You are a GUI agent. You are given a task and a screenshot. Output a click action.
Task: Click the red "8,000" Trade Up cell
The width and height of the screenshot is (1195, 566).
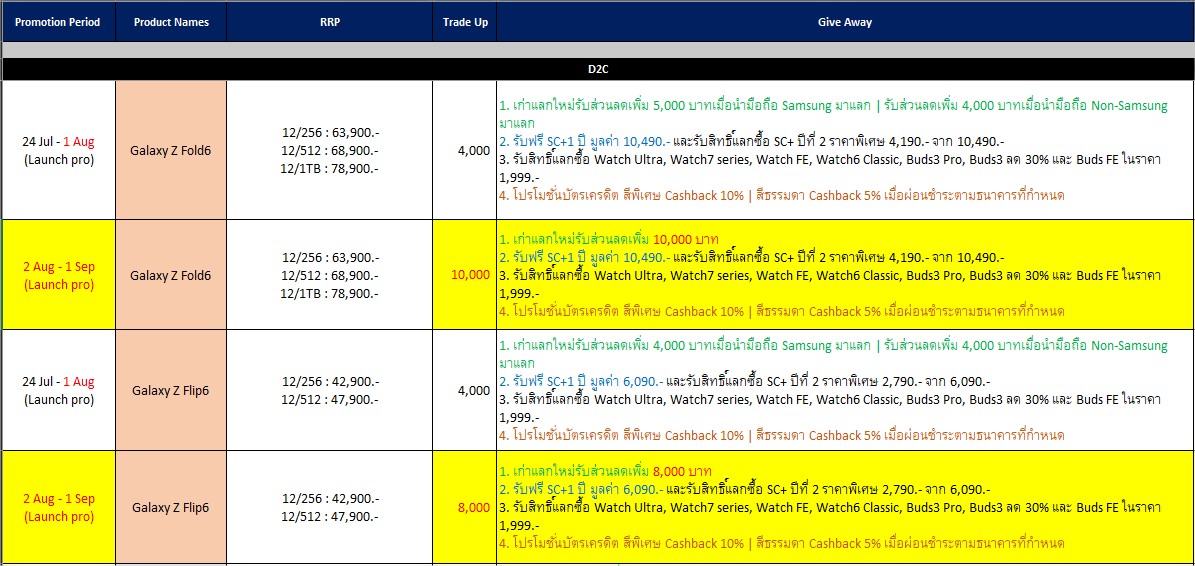(x=465, y=507)
